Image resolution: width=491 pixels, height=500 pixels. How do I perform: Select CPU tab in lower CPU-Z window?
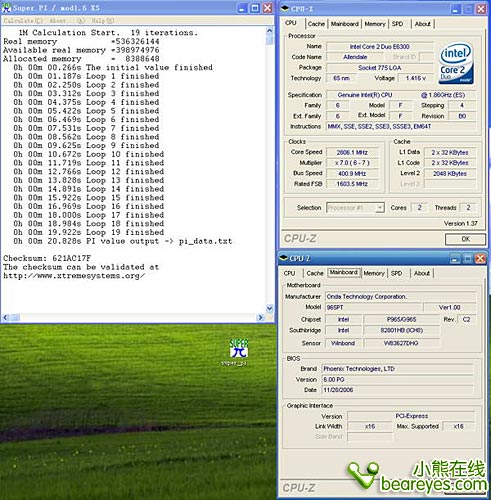289,273
